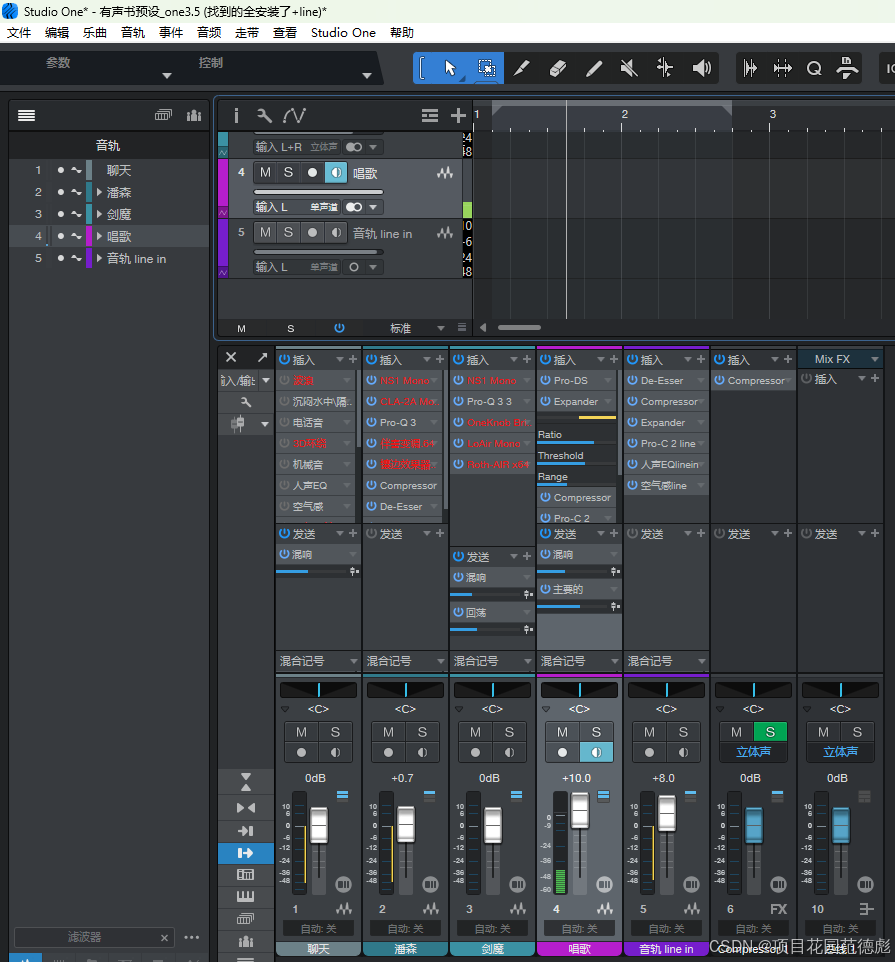Image resolution: width=895 pixels, height=962 pixels.
Task: Detach the mixer with arrow icon
Action: 263,357
